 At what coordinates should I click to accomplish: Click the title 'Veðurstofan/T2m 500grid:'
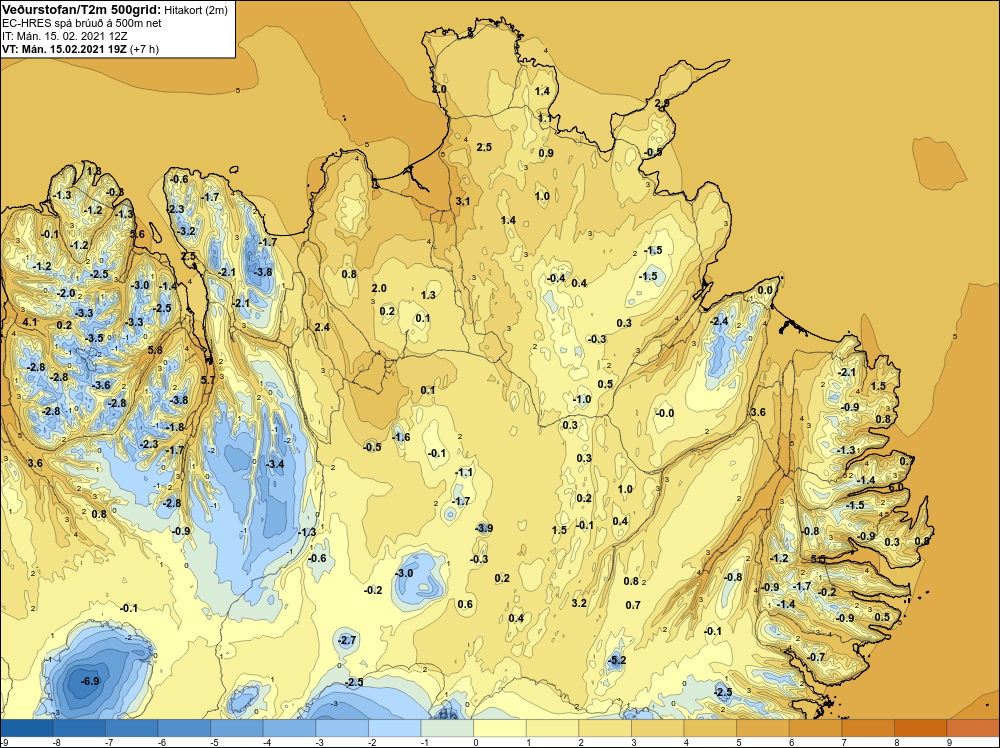(82, 10)
